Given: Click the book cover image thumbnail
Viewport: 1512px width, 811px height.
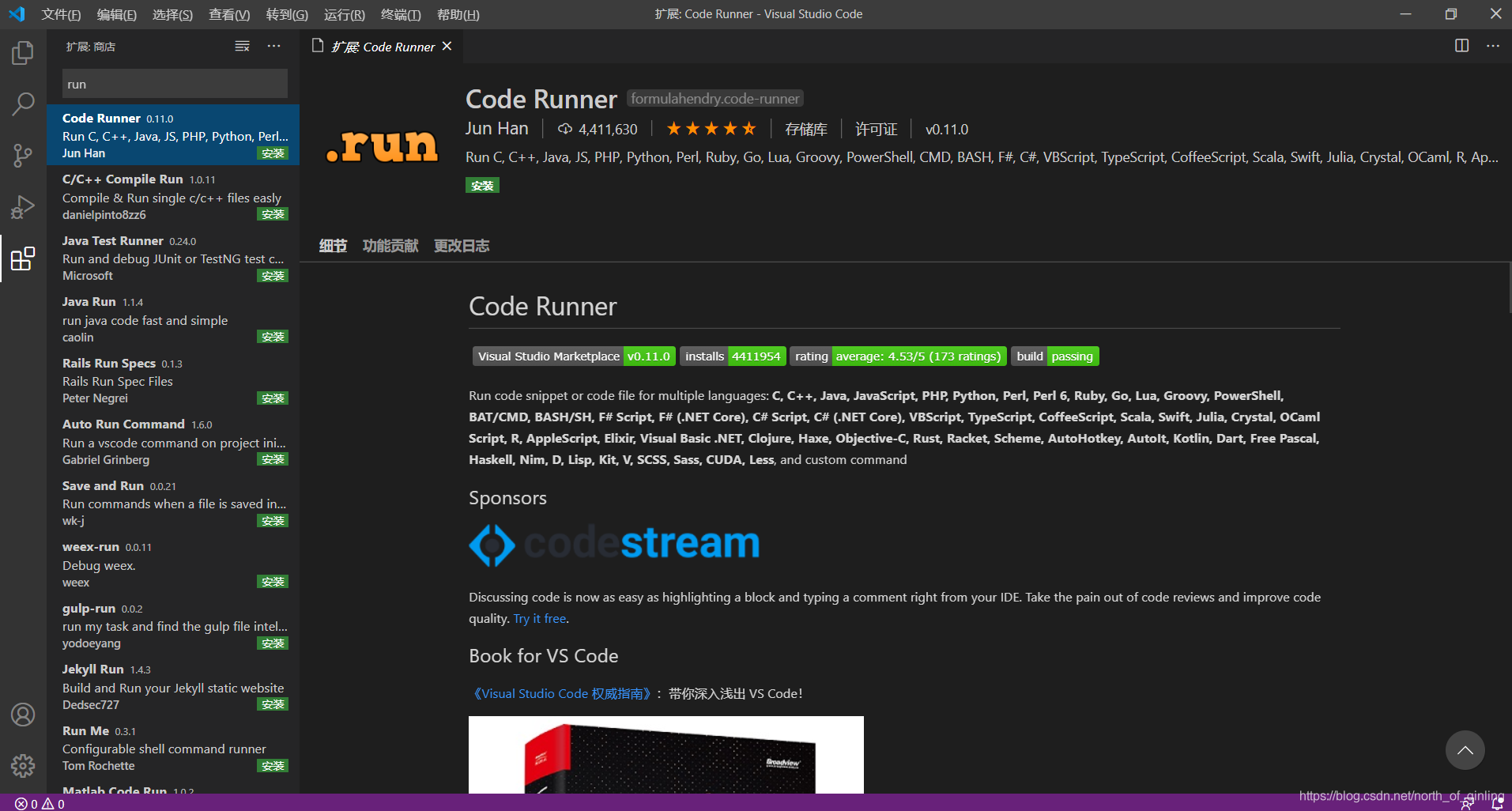Looking at the screenshot, I should 666,755.
